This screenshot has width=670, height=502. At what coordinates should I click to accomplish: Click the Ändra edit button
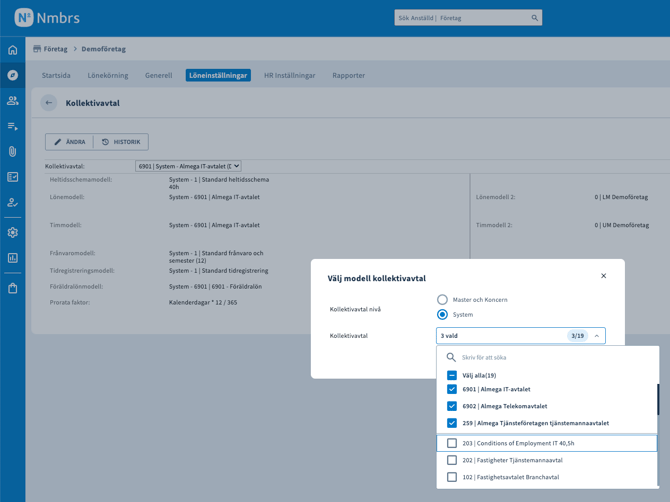coord(69,142)
